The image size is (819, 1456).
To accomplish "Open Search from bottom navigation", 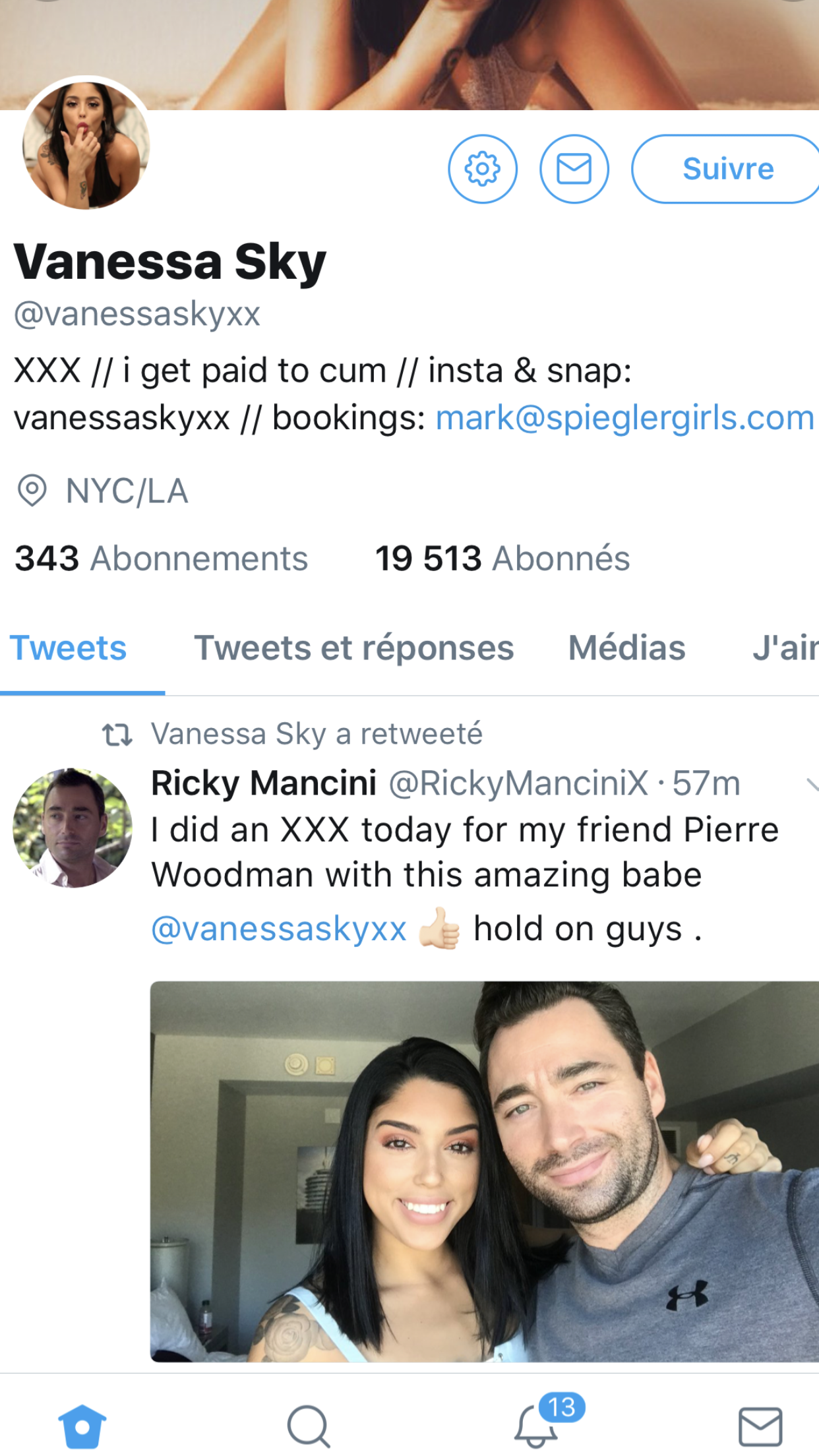I will [308, 1427].
